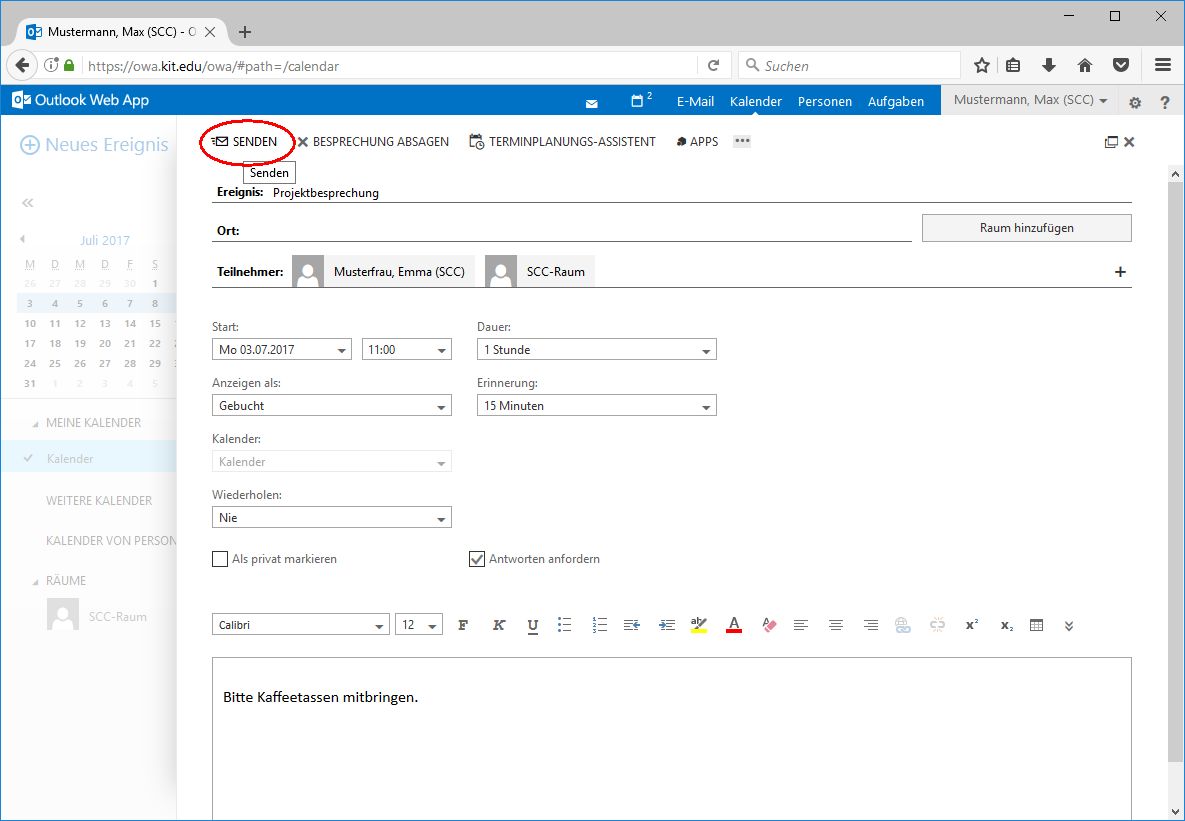Toggle underline formatting in editor toolbar

point(533,625)
